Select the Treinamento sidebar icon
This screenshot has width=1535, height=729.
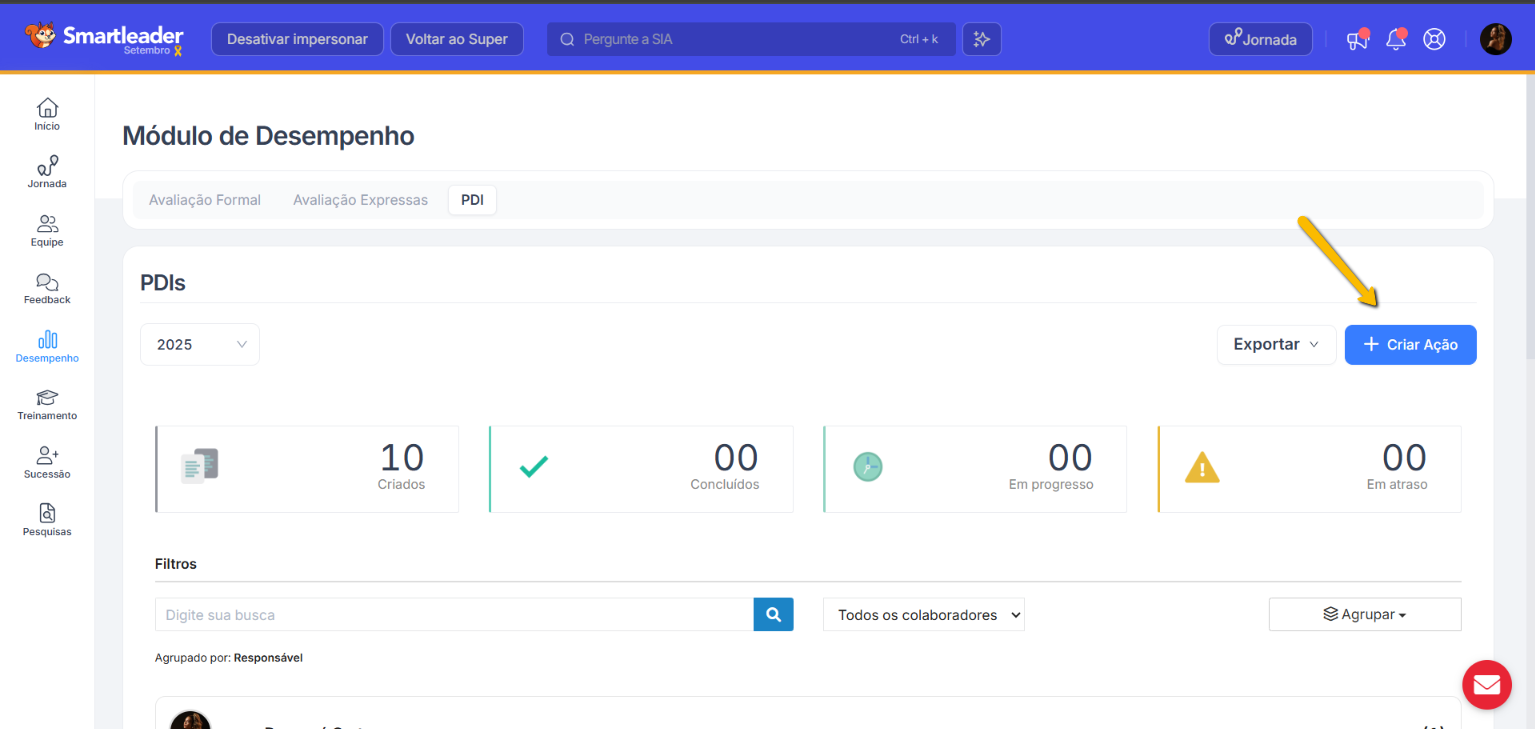point(47,404)
